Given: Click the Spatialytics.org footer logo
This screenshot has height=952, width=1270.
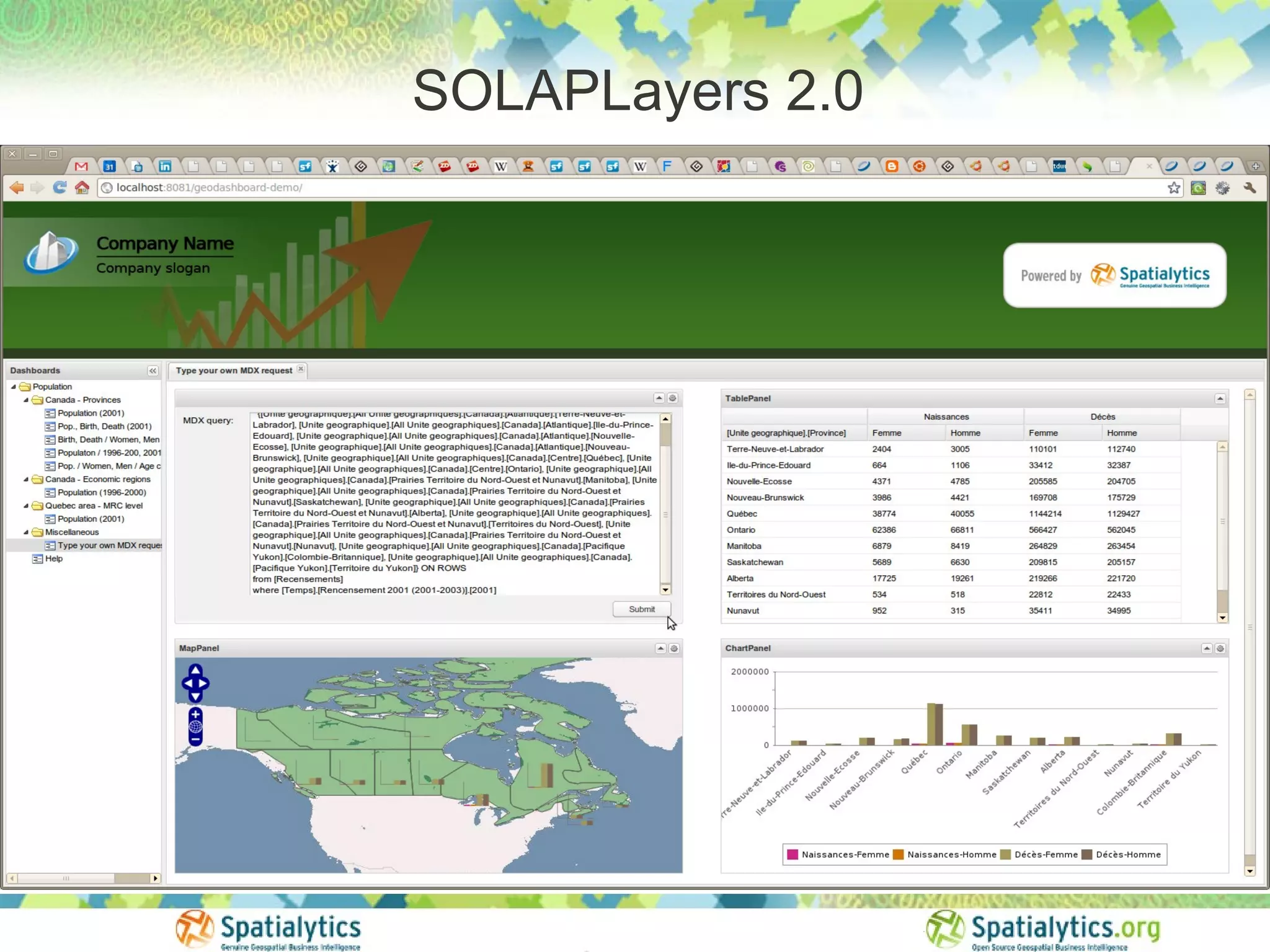Looking at the screenshot, I should 1043,929.
